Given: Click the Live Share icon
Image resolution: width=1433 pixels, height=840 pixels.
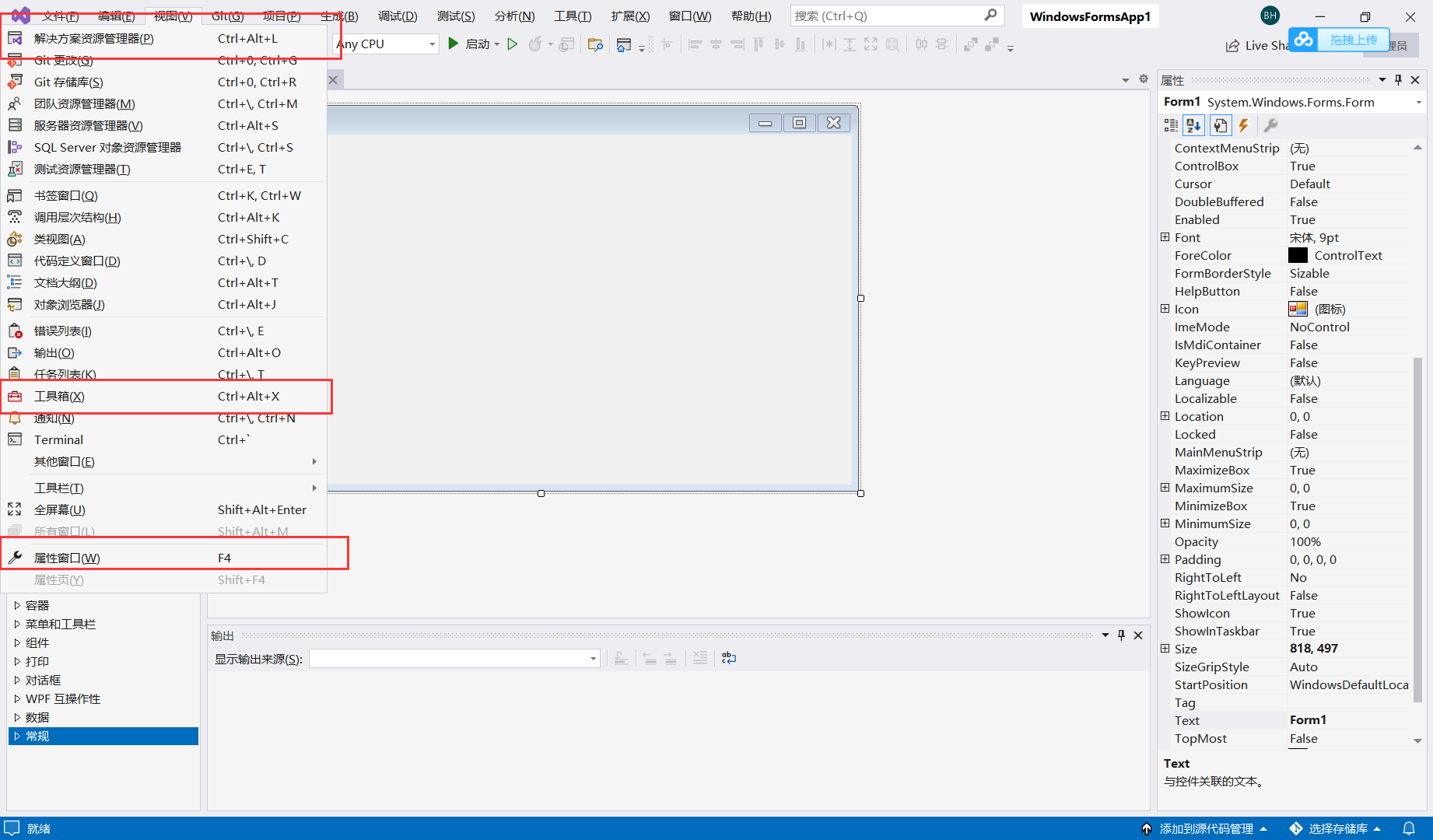Looking at the screenshot, I should (1232, 46).
